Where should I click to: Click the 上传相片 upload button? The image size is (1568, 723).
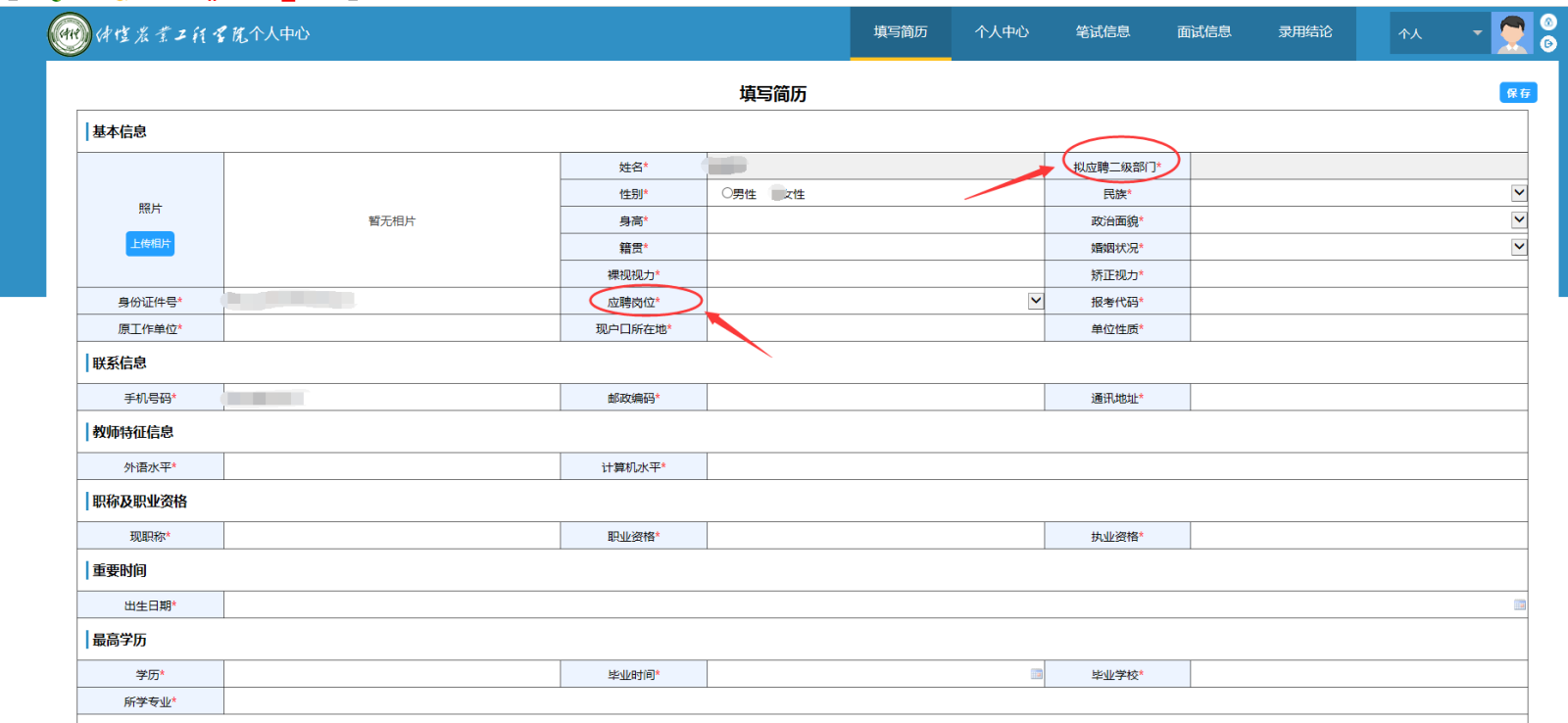coord(150,244)
